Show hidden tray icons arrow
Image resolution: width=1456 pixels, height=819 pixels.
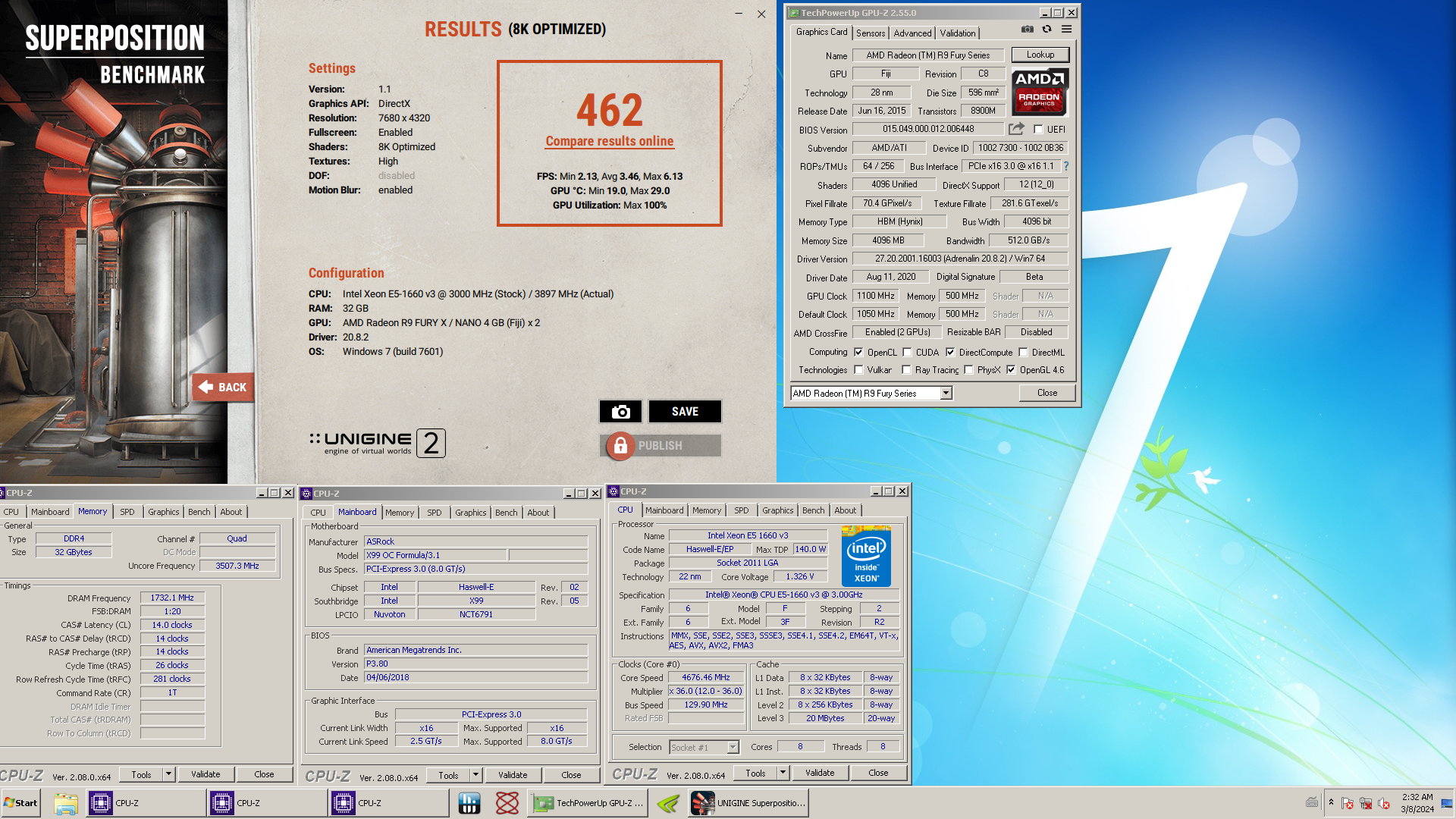(x=1331, y=802)
